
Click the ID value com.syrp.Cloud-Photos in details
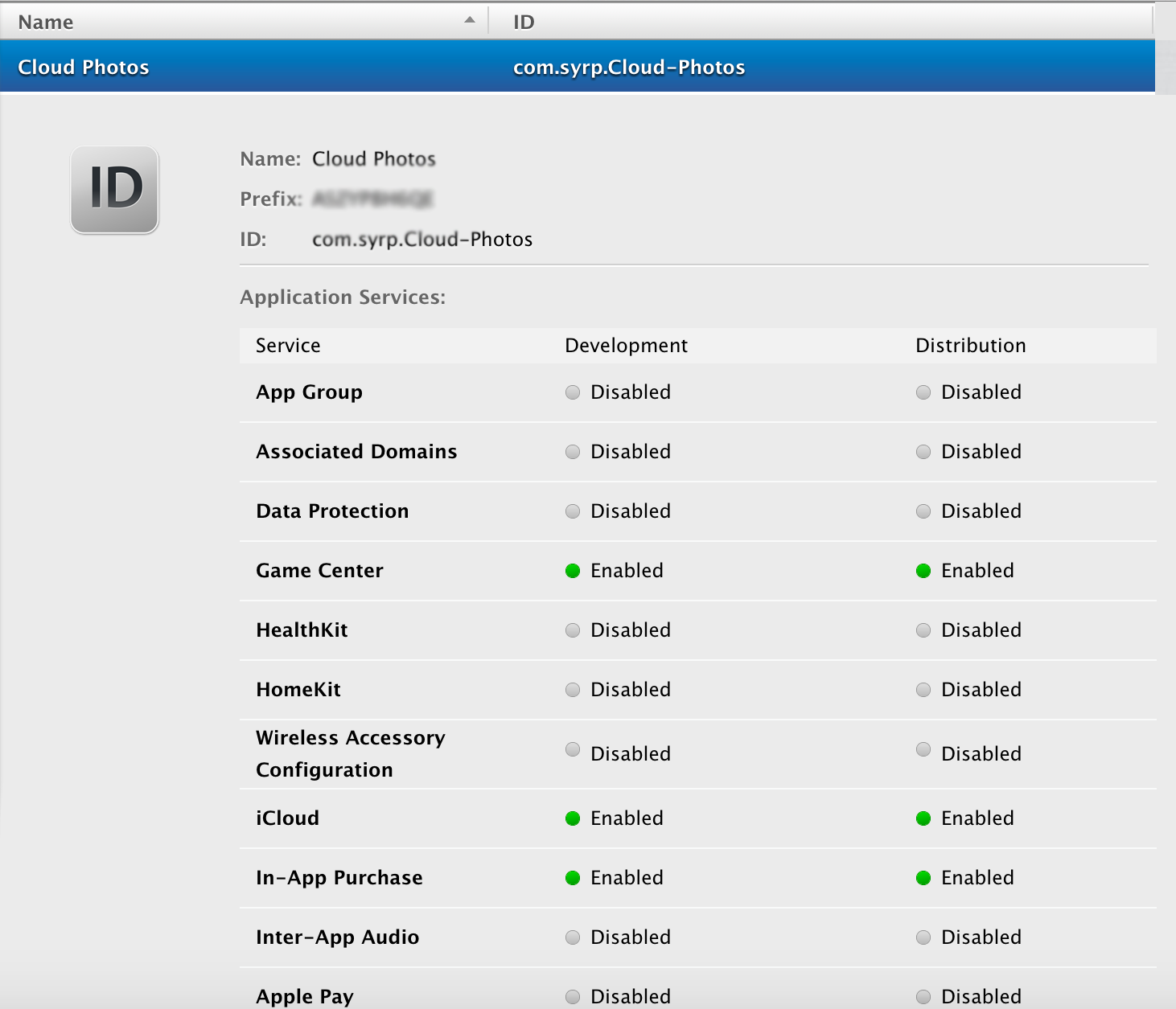pyautogui.click(x=422, y=240)
